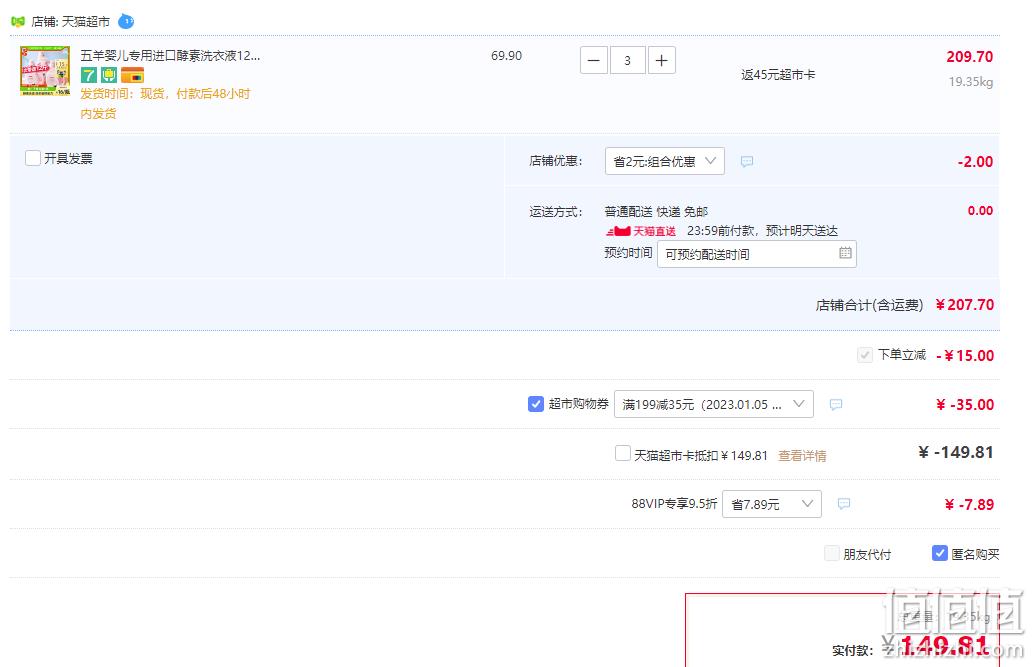1033x667 pixels.
Task: Click the ¥-7.89 VIP discount amount
Action: (x=969, y=505)
